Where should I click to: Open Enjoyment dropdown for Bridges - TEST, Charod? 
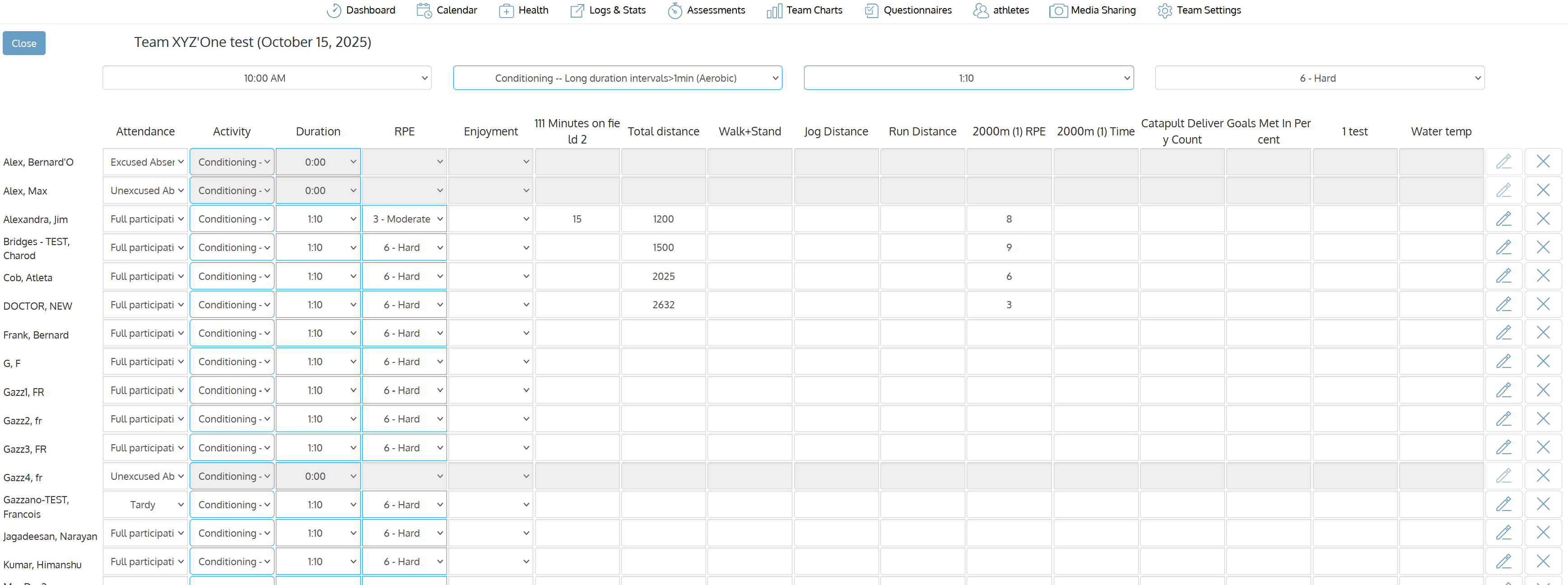[x=491, y=248]
